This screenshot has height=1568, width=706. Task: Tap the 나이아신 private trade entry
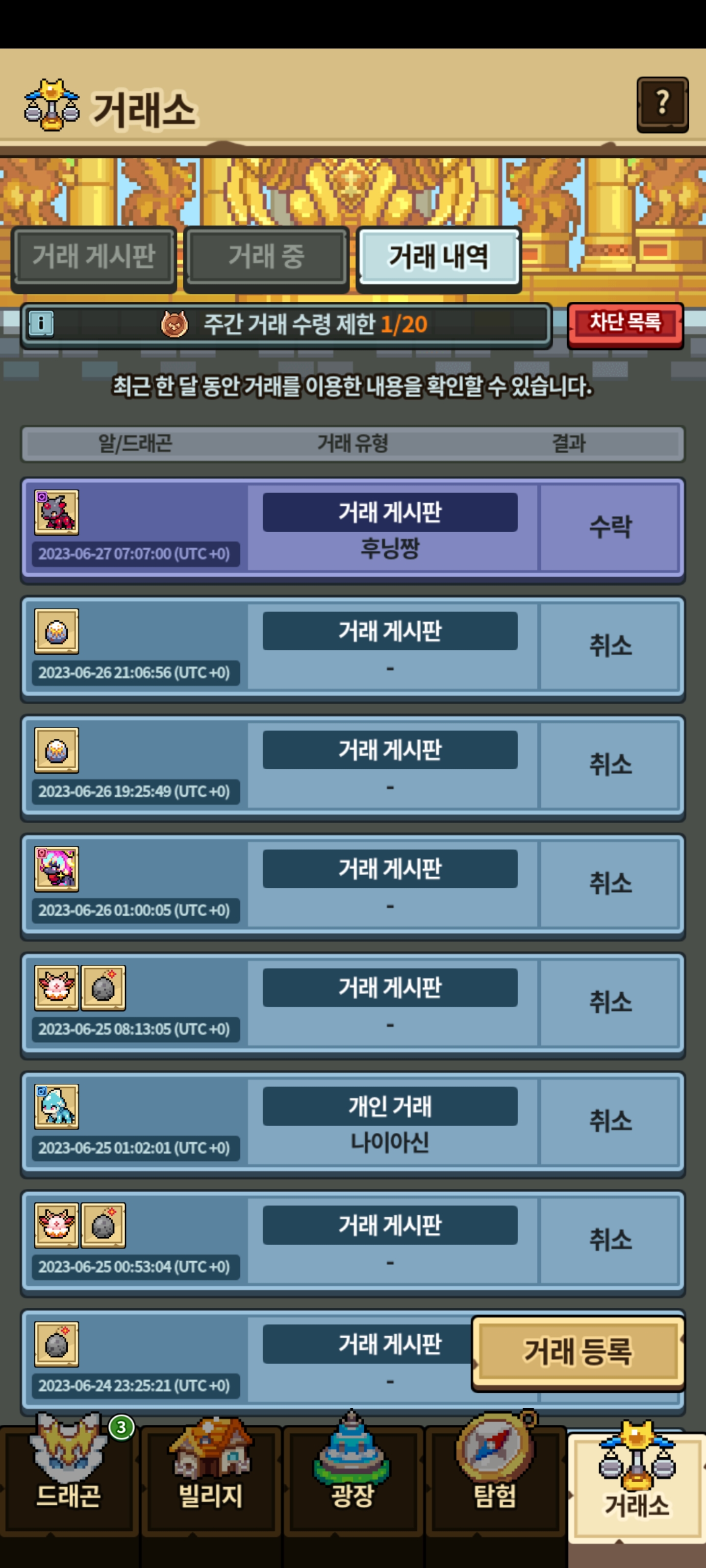point(353,1123)
